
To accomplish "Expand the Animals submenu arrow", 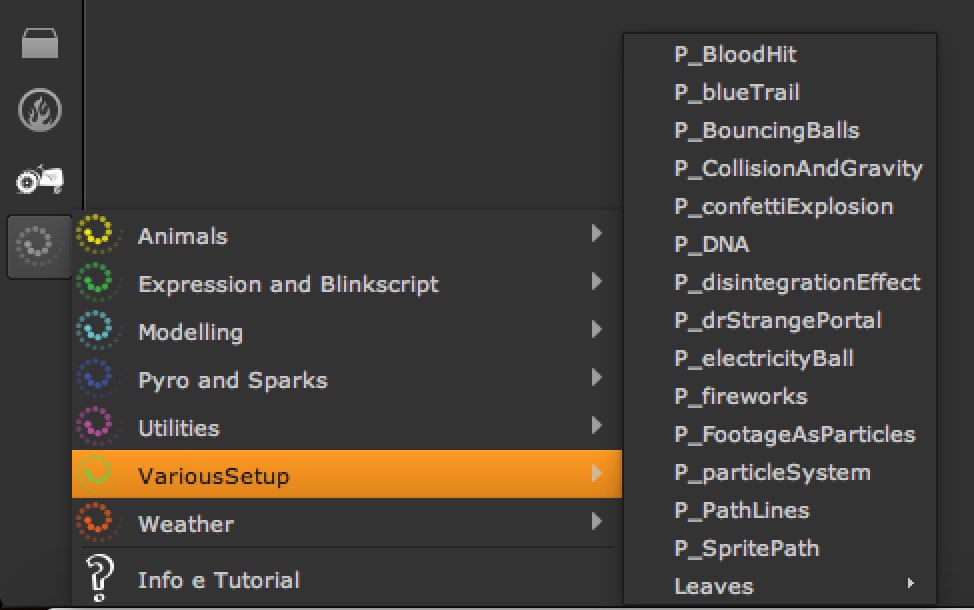I will [x=597, y=235].
